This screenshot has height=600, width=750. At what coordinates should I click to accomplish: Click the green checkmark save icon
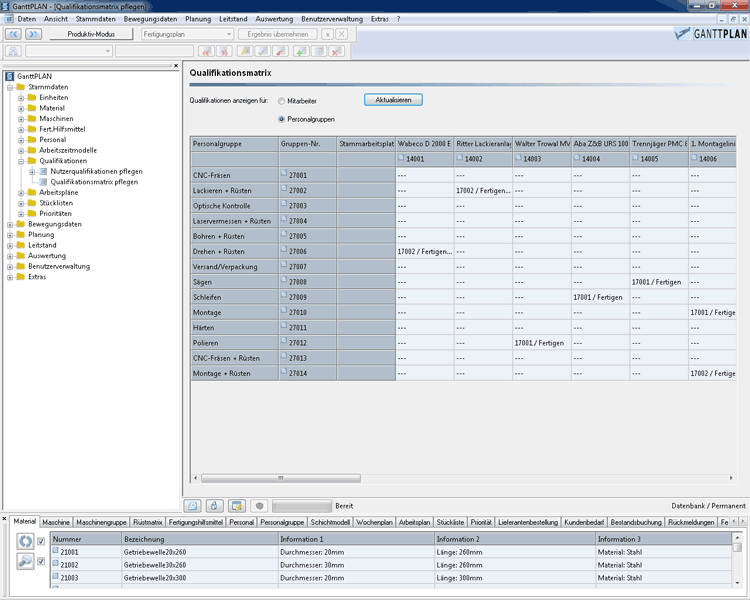point(263,51)
